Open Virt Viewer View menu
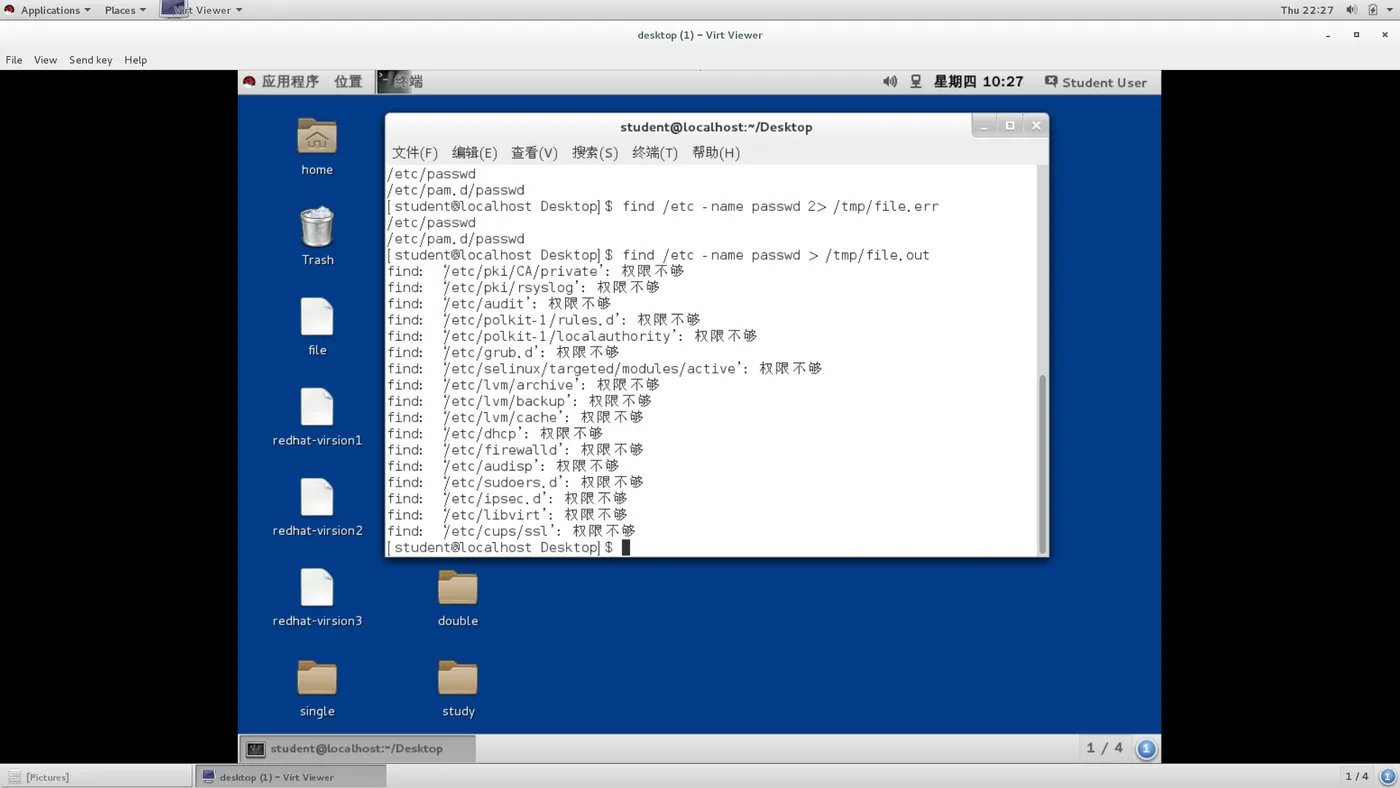This screenshot has height=788, width=1400. tap(45, 60)
